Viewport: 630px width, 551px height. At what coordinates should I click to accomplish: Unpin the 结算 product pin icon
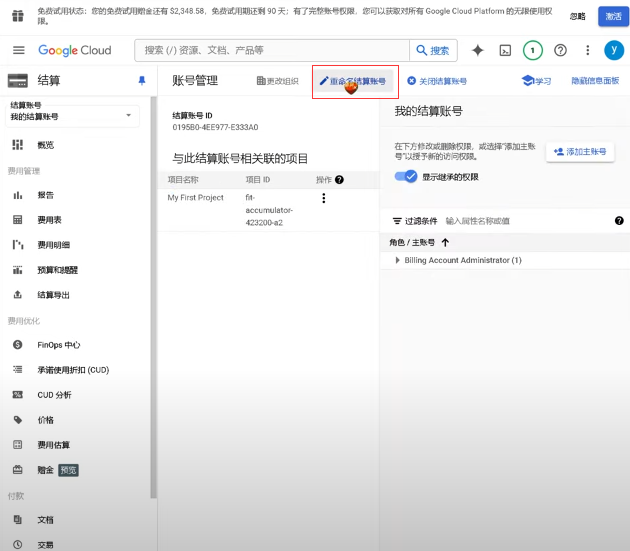(142, 80)
